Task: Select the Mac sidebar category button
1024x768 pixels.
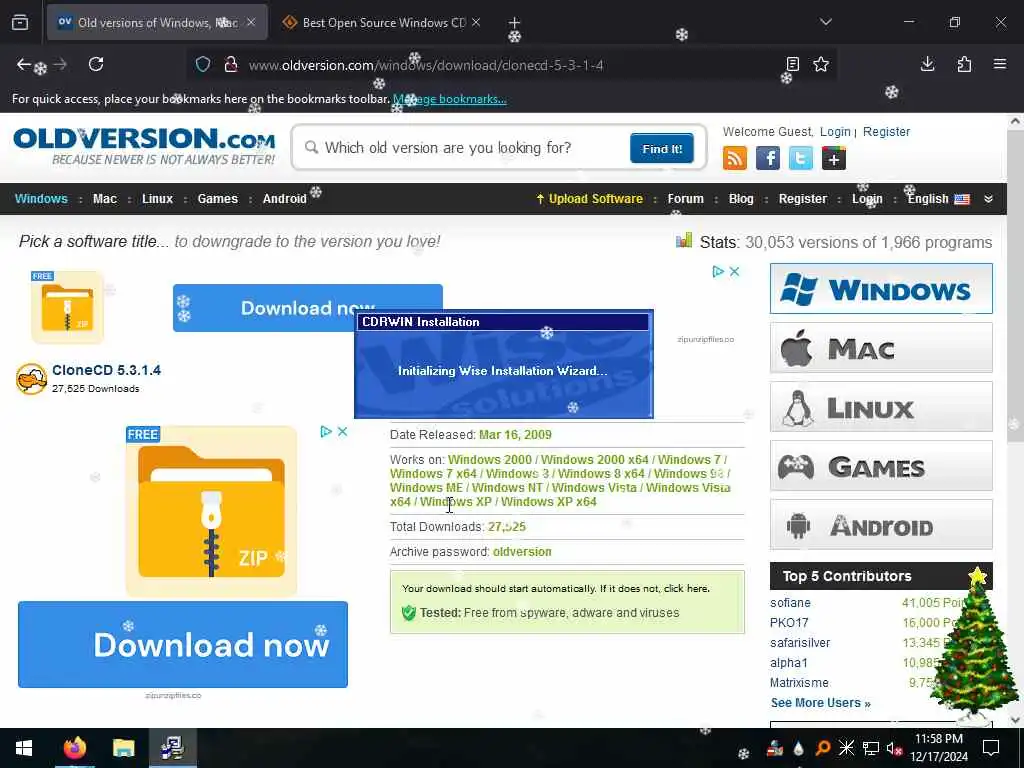Action: [881, 347]
